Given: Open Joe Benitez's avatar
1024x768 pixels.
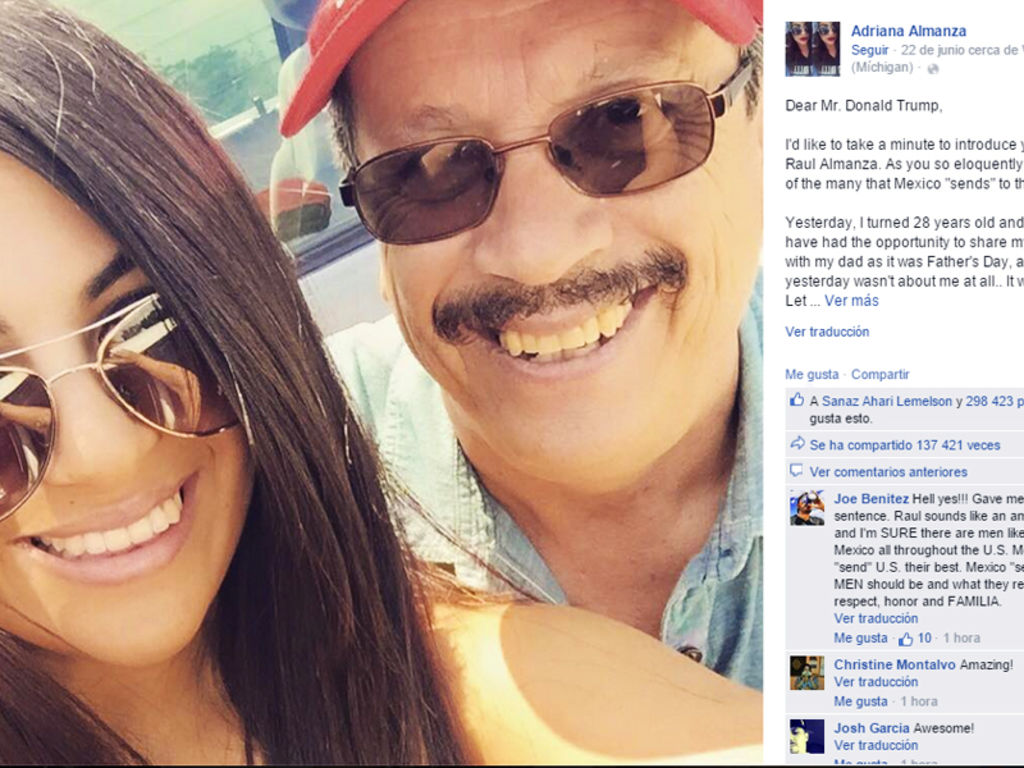Looking at the screenshot, I should [x=807, y=508].
